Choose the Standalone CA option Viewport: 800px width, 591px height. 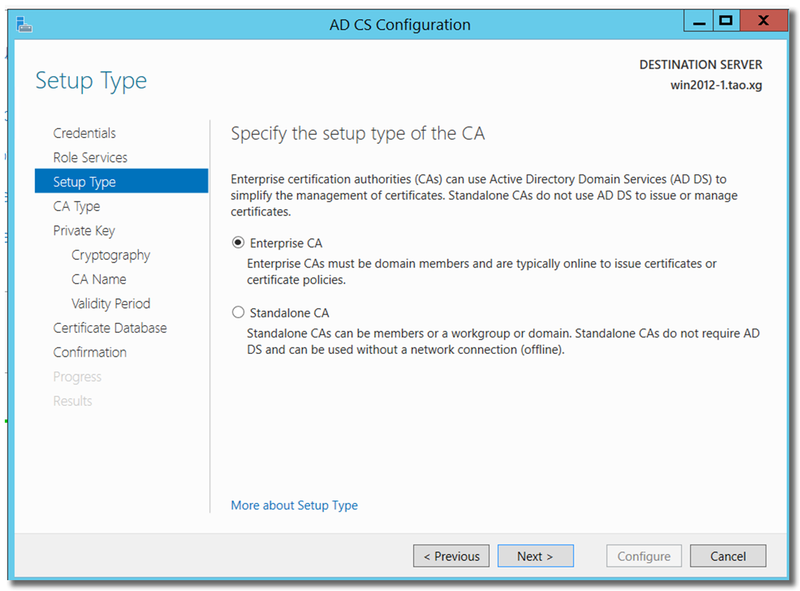coord(238,312)
